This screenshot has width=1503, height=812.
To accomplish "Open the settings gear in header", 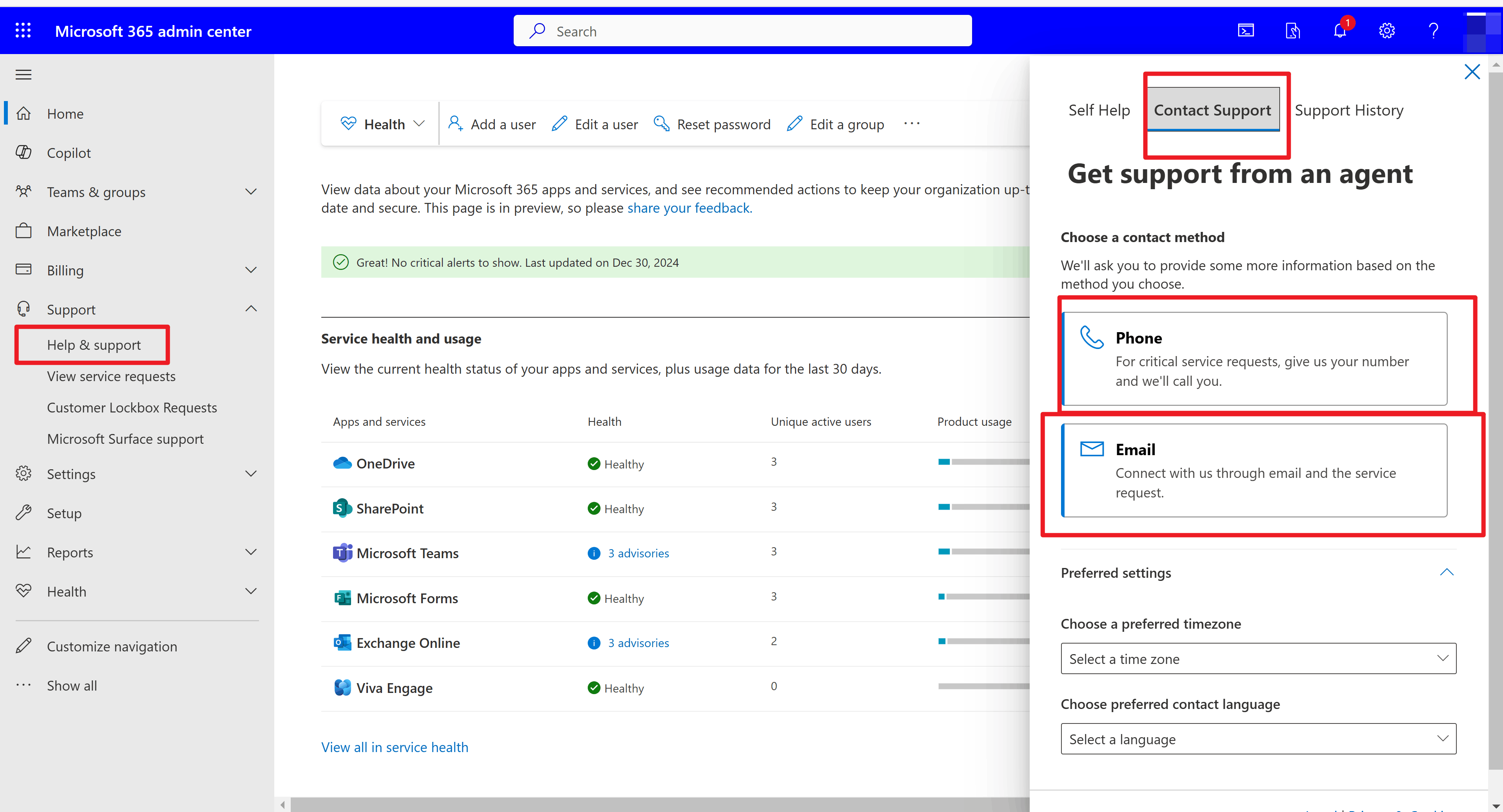I will (x=1386, y=30).
